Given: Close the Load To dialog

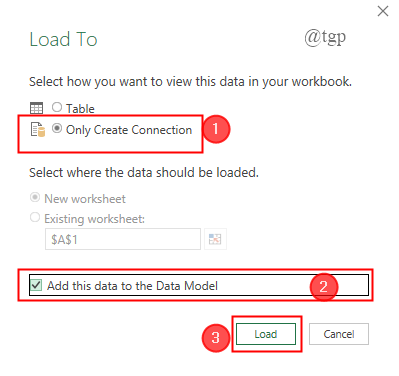Looking at the screenshot, I should point(383,11).
